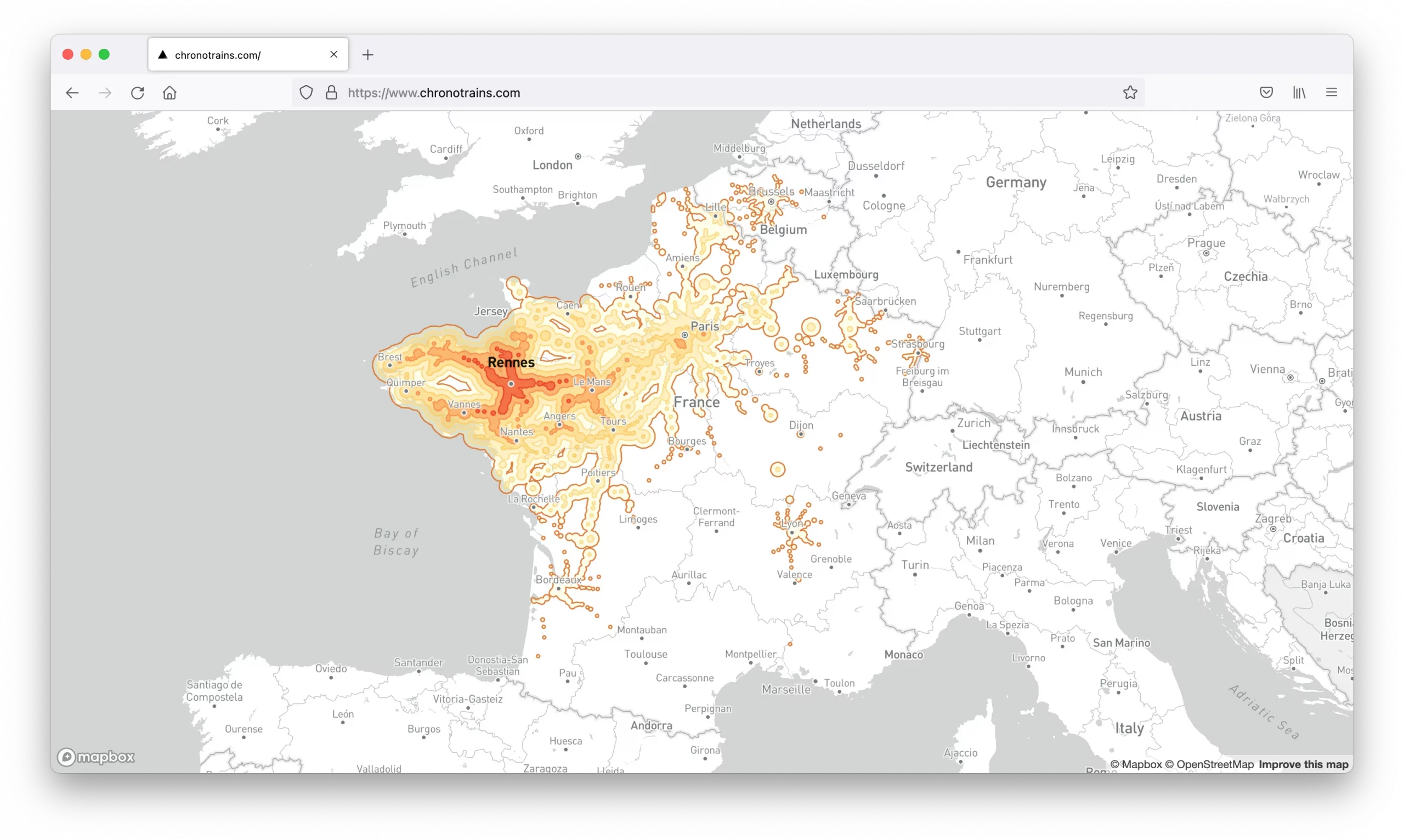Viewport: 1404px width, 840px height.
Task: Click the Frankfurt city label
Action: point(987,260)
